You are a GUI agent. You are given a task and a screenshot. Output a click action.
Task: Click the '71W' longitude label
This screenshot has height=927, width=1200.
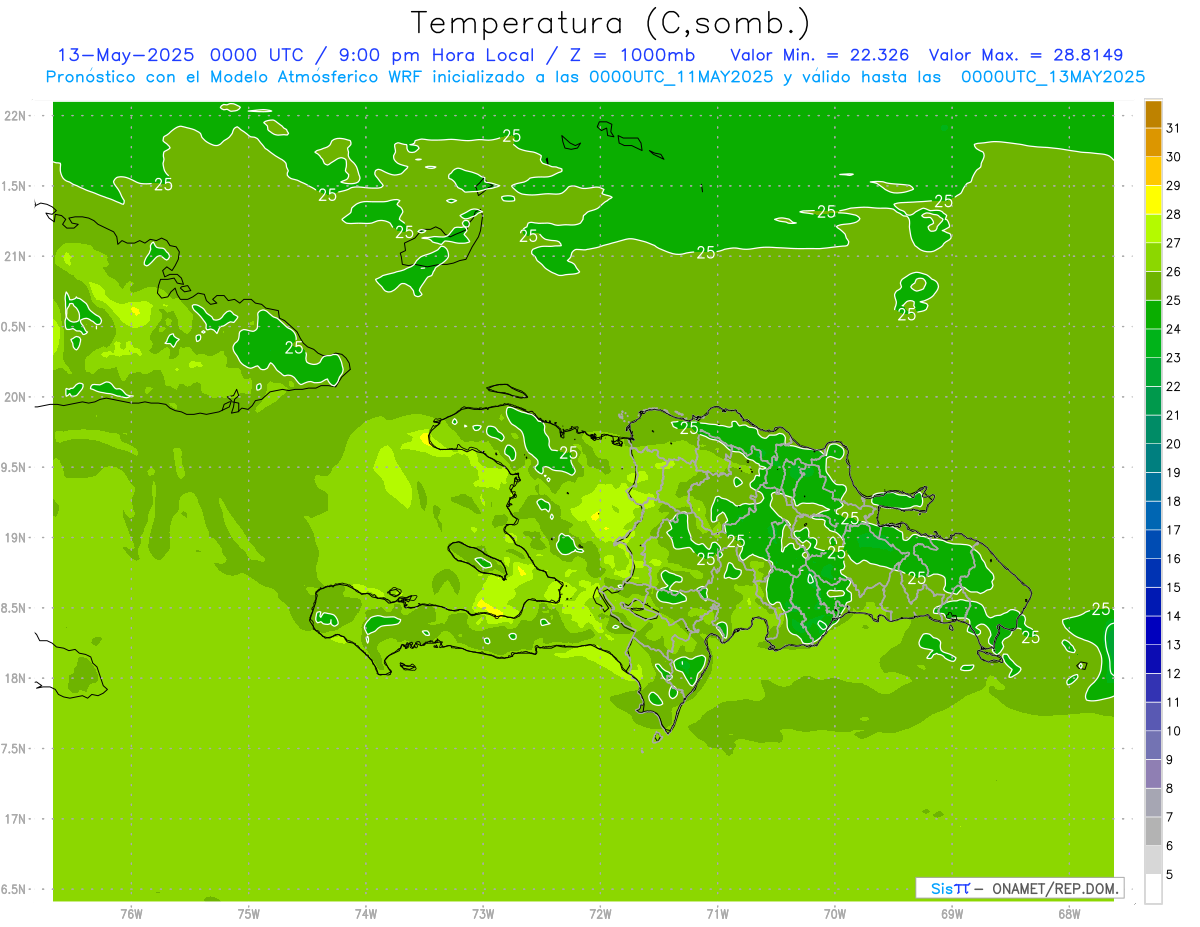pyautogui.click(x=717, y=914)
